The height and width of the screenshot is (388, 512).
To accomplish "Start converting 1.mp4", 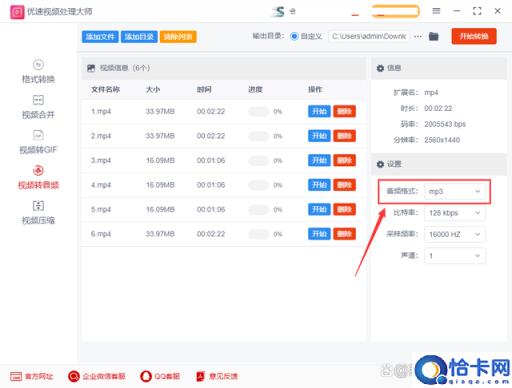I will 319,111.
